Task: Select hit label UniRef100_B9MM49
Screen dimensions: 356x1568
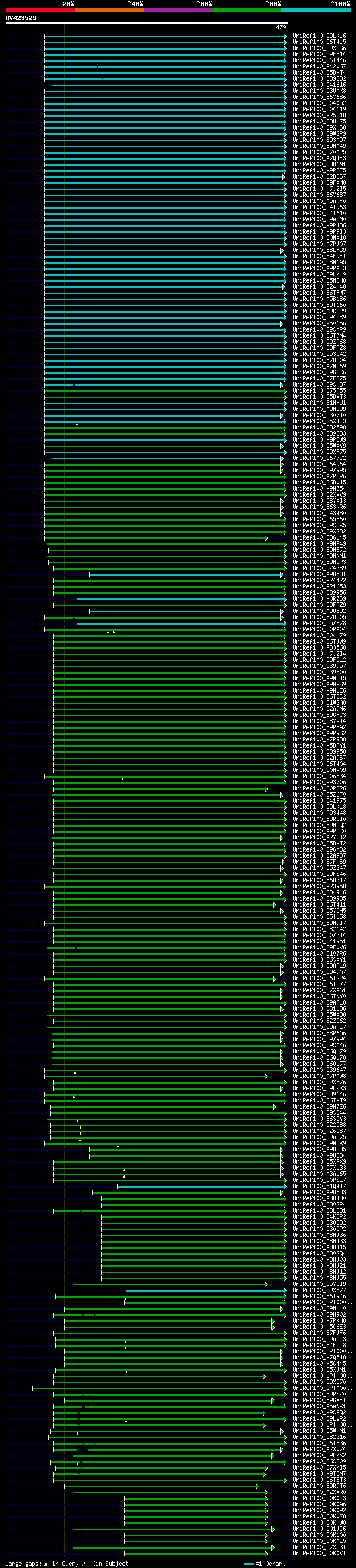Action: (x=319, y=146)
